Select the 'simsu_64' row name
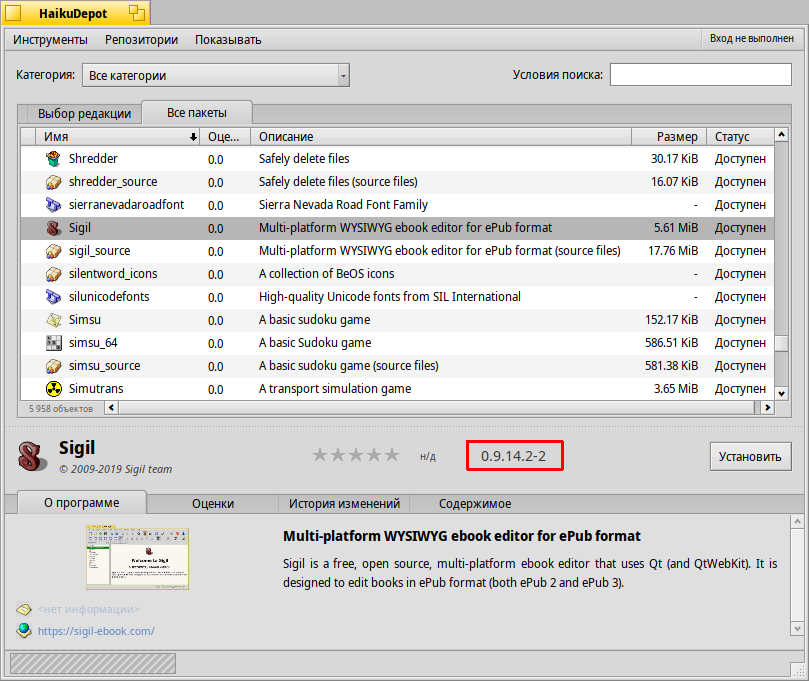This screenshot has height=681, width=809. pos(93,343)
